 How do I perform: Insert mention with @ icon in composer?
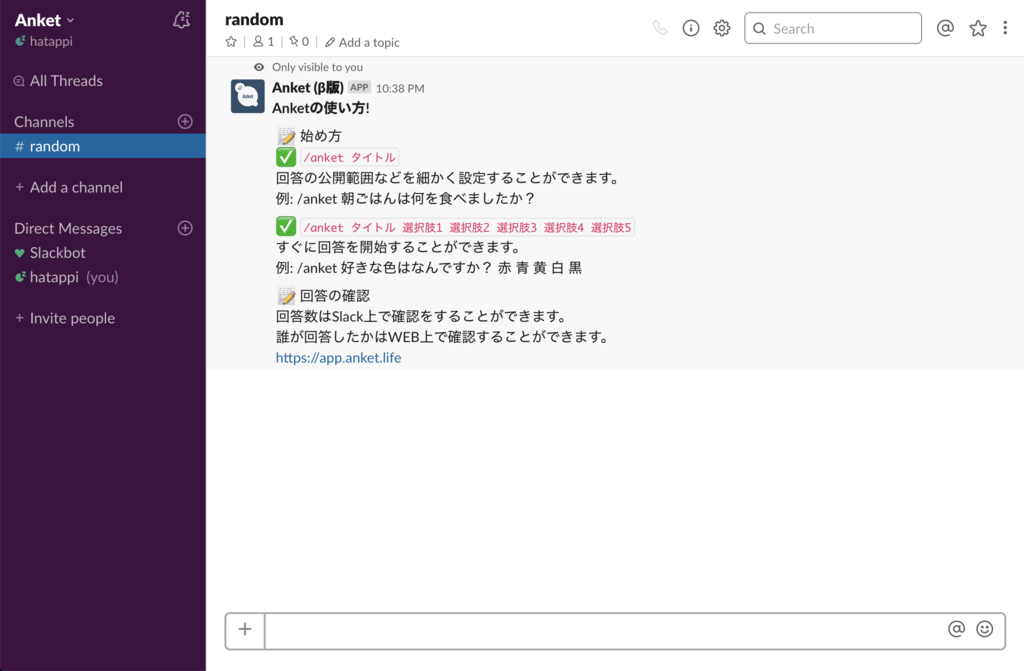point(956,629)
